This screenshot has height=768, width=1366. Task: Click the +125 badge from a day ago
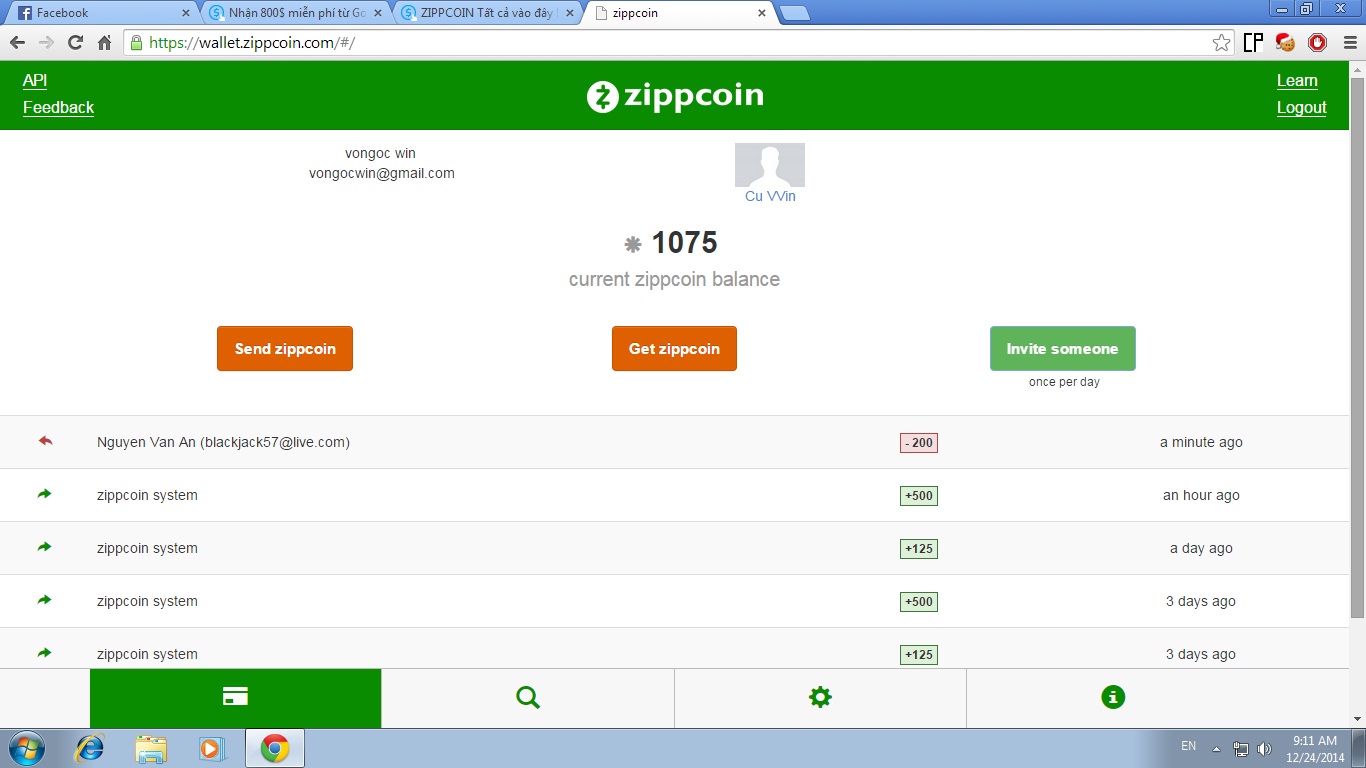click(919, 548)
